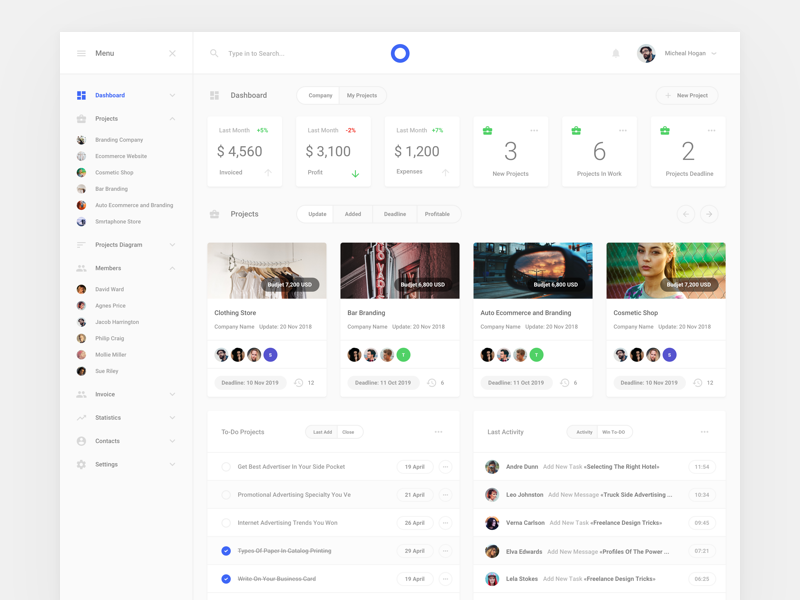The image size is (800, 600).
Task: Open Last Activity panel options menu
Action: pos(705,432)
